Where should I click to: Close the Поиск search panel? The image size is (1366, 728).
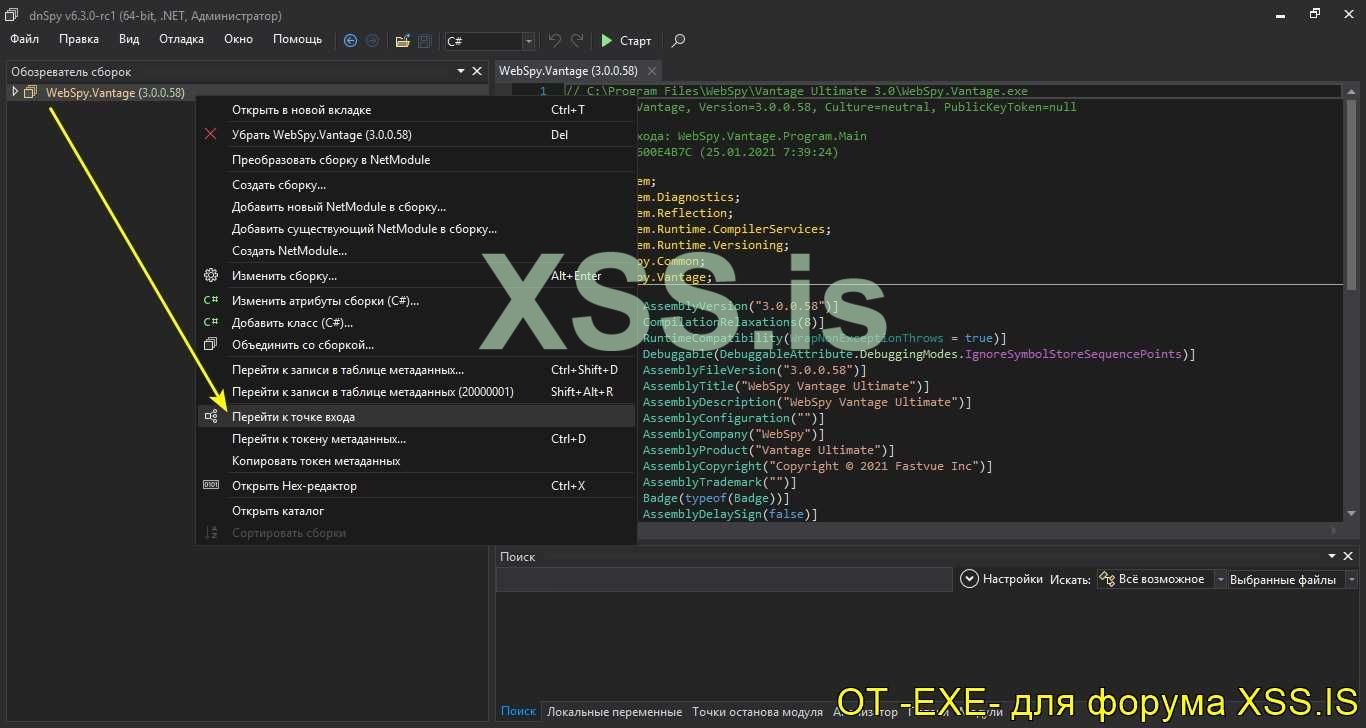point(1349,557)
